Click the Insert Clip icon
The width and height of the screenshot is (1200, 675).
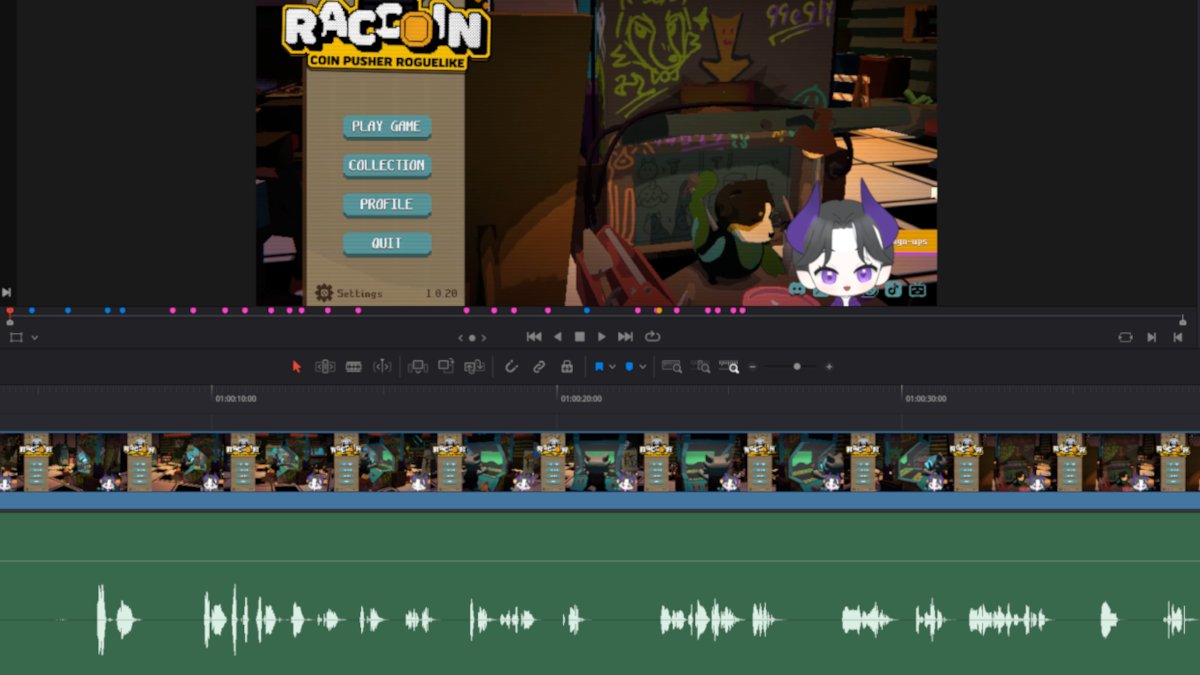[x=418, y=367]
